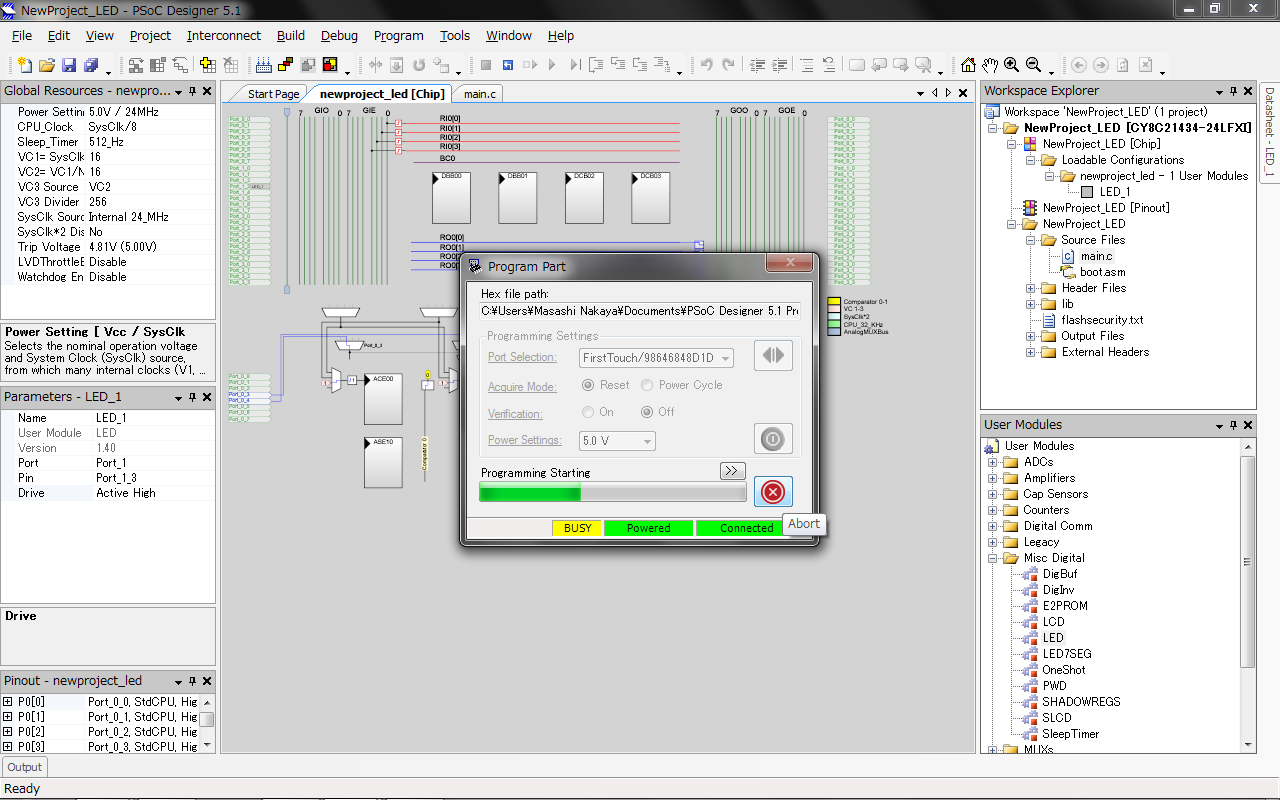Screen dimensions: 1280x800
Task: Collapse the Misc Digital folder
Action: pos(993,558)
